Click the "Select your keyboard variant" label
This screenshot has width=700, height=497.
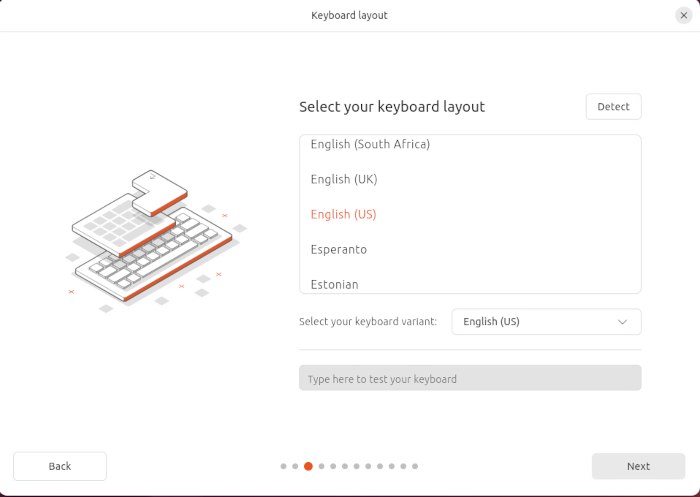point(368,322)
